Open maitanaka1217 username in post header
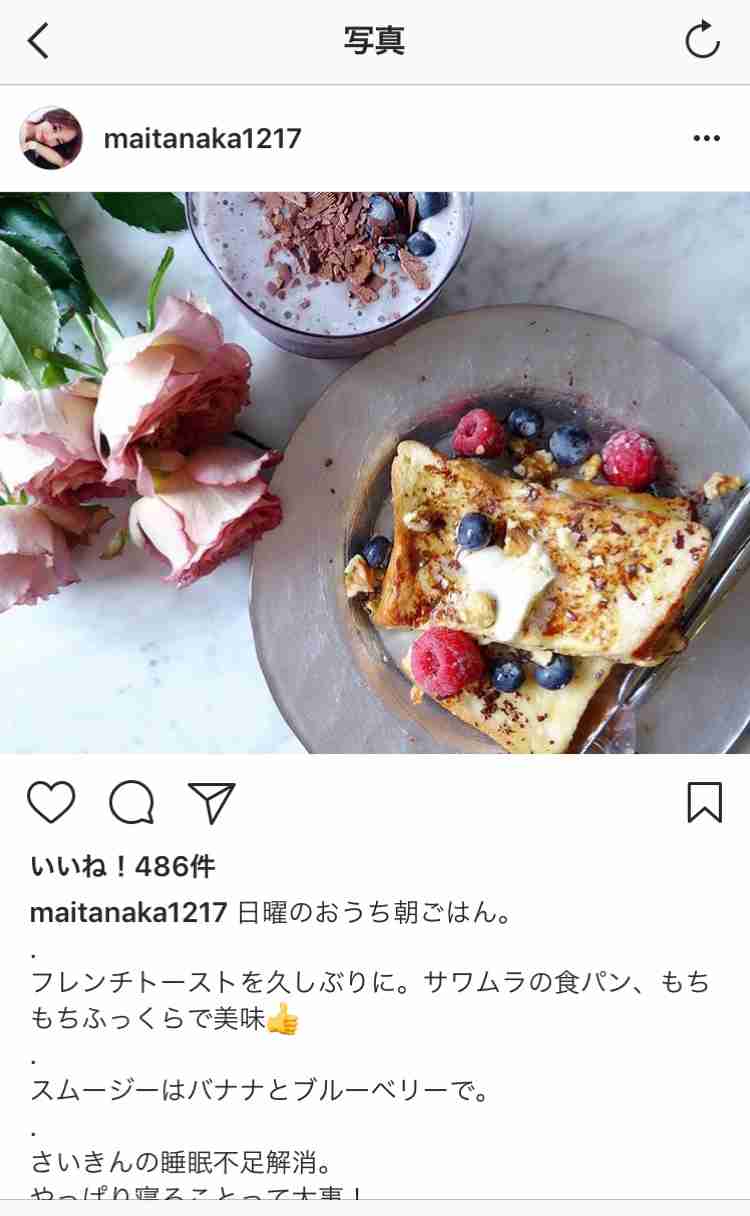 [202, 139]
